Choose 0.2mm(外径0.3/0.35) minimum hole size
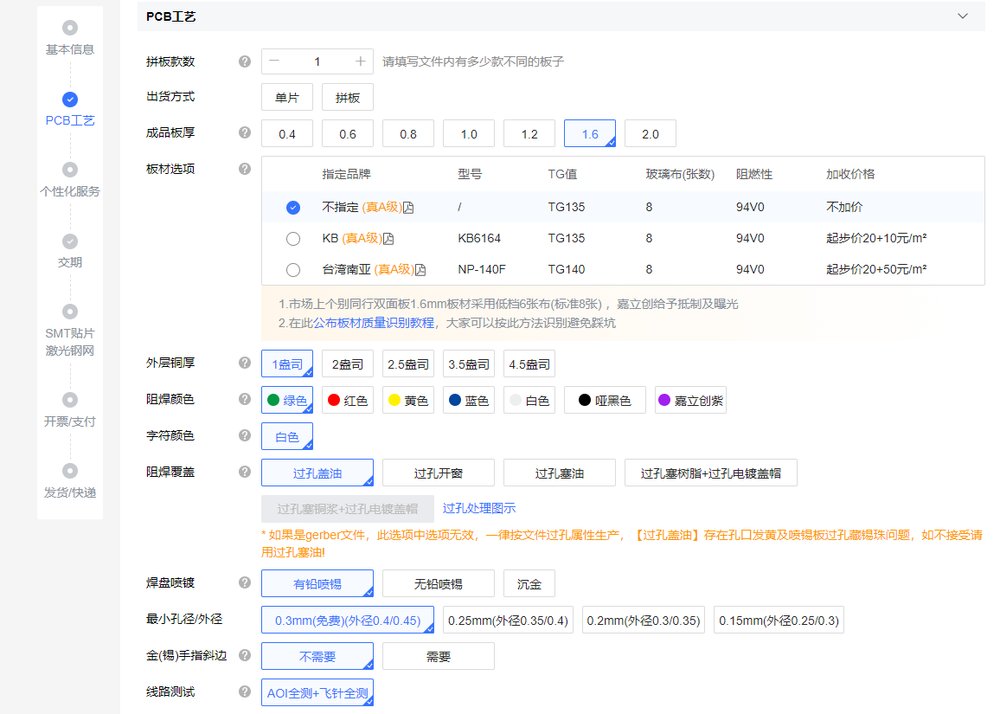The image size is (1000, 714). tap(643, 620)
